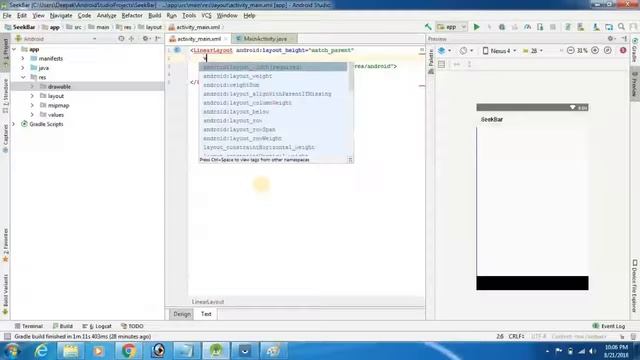640x360 pixels.
Task: Open Google Chrome from the taskbar
Action: [x=128, y=351]
